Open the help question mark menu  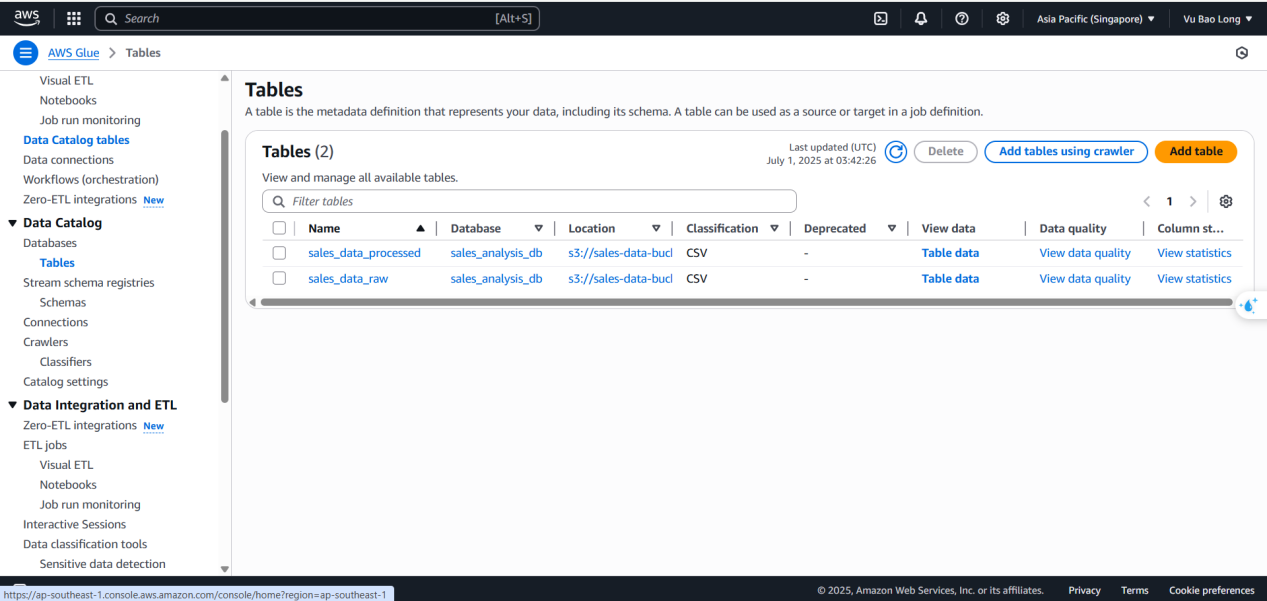pyautogui.click(x=962, y=18)
